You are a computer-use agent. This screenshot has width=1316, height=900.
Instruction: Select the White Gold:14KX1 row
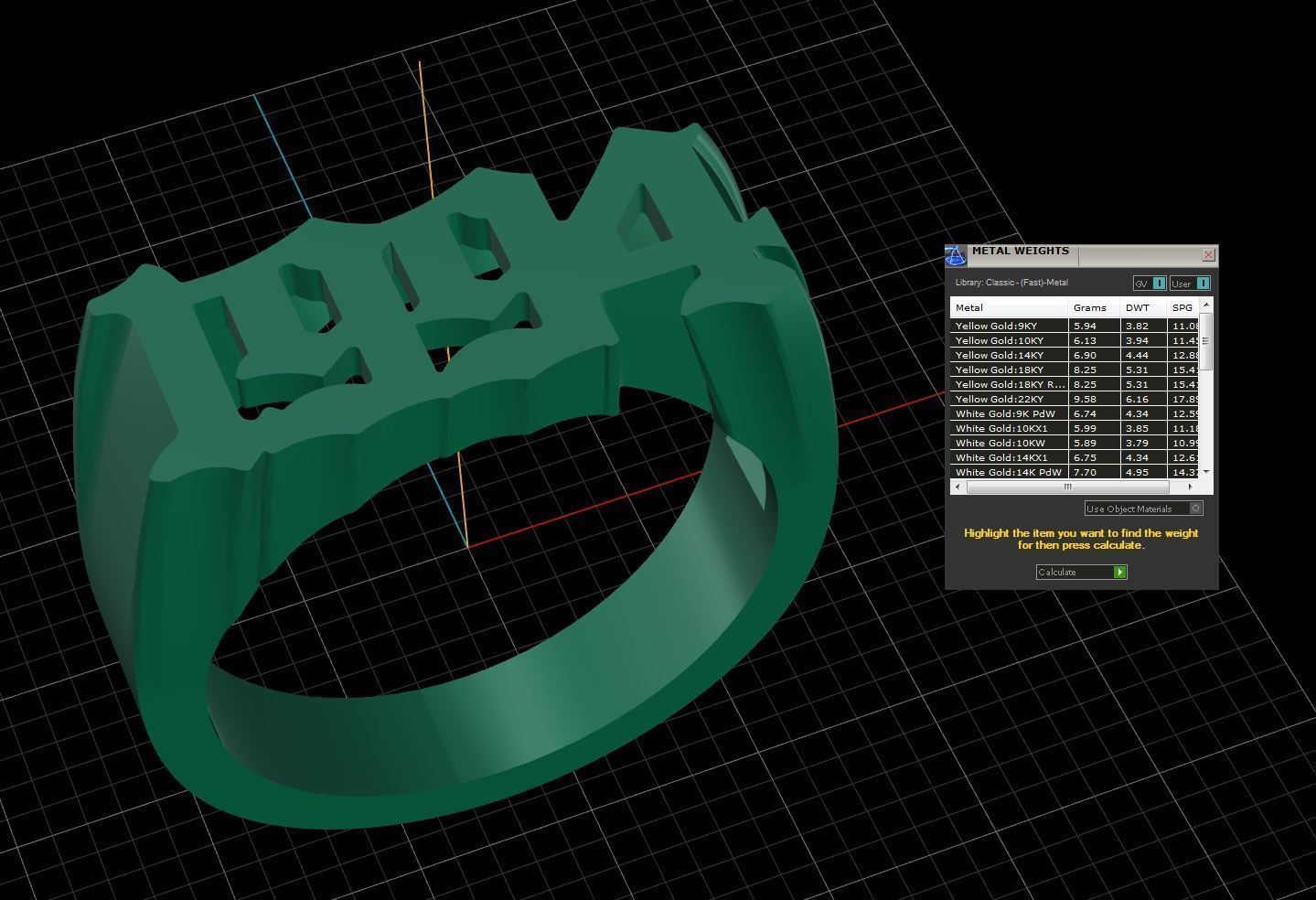pos(1075,457)
